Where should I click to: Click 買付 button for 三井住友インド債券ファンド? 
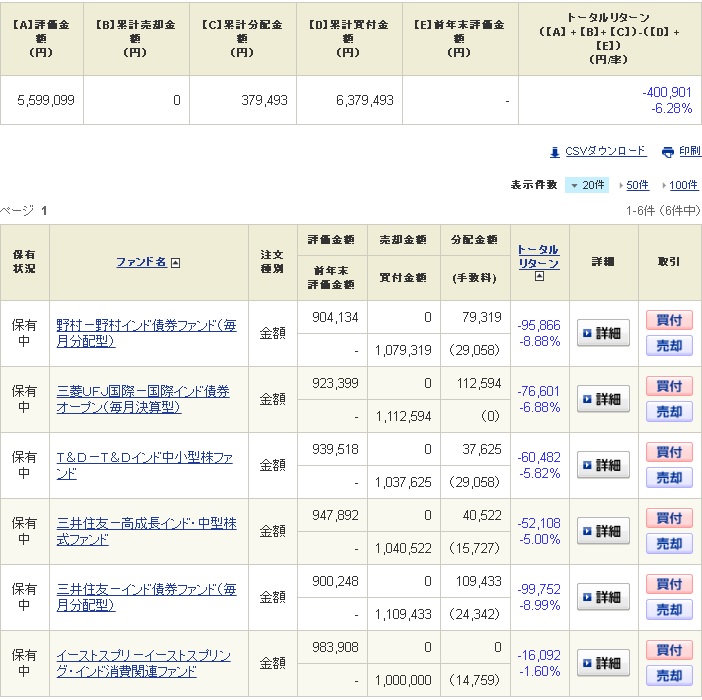click(x=669, y=584)
